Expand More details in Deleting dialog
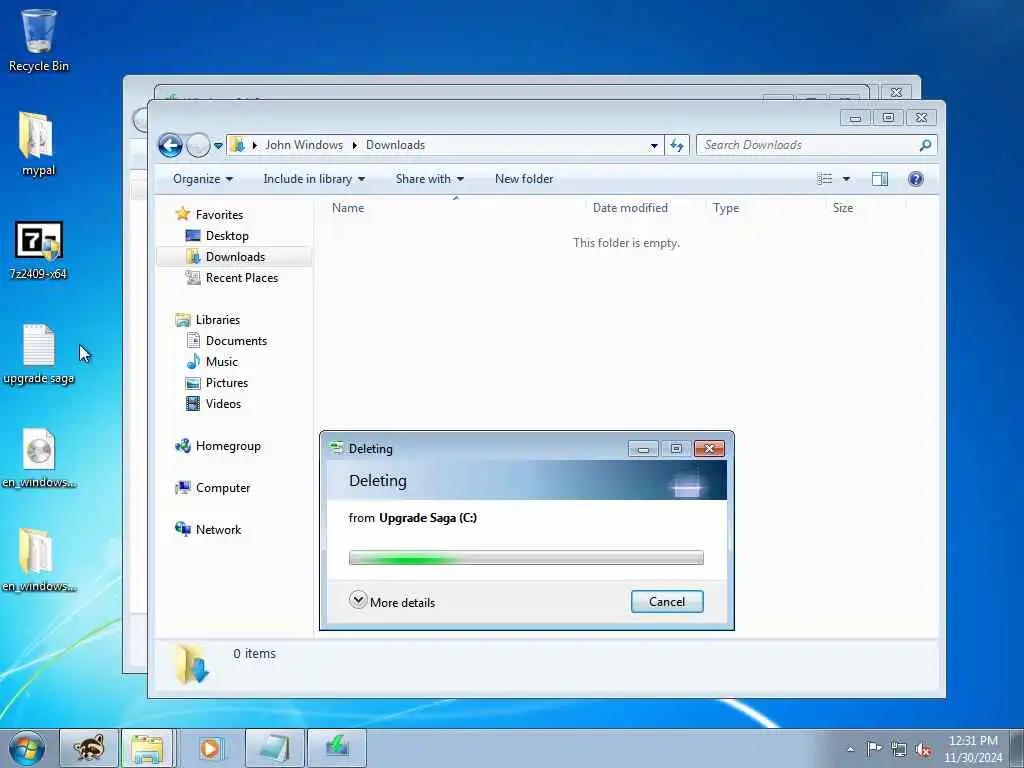 (x=392, y=601)
